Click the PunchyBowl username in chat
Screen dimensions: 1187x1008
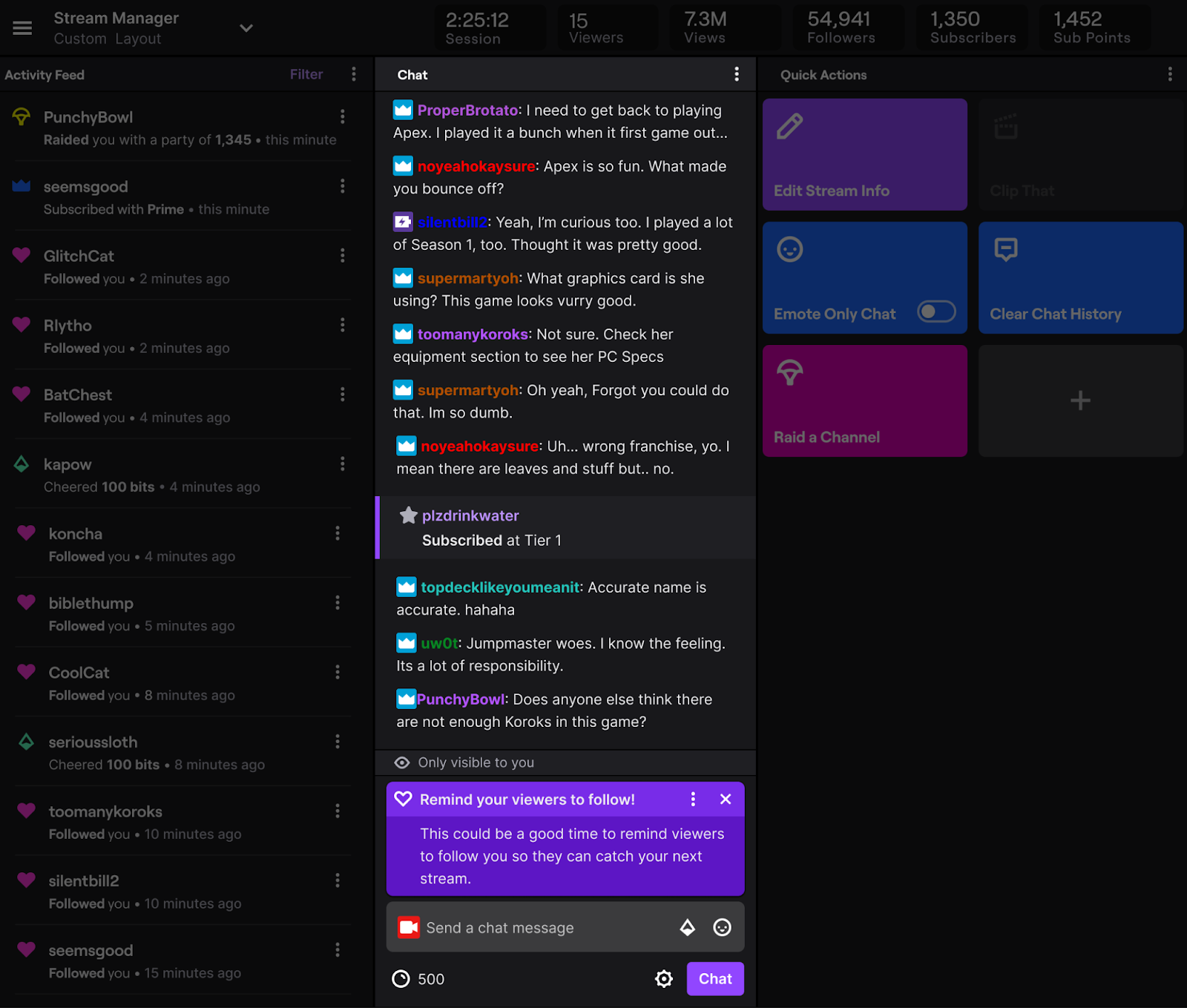461,699
